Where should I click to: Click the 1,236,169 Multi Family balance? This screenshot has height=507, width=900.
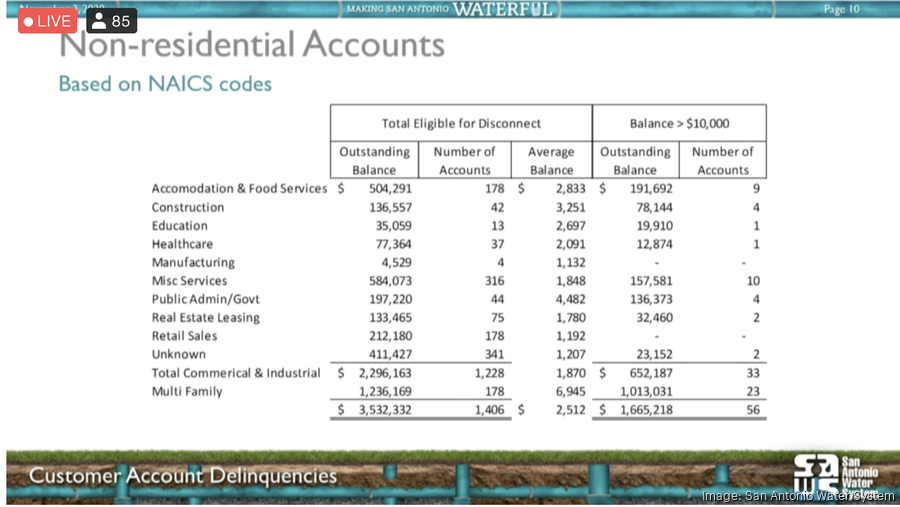click(x=385, y=392)
